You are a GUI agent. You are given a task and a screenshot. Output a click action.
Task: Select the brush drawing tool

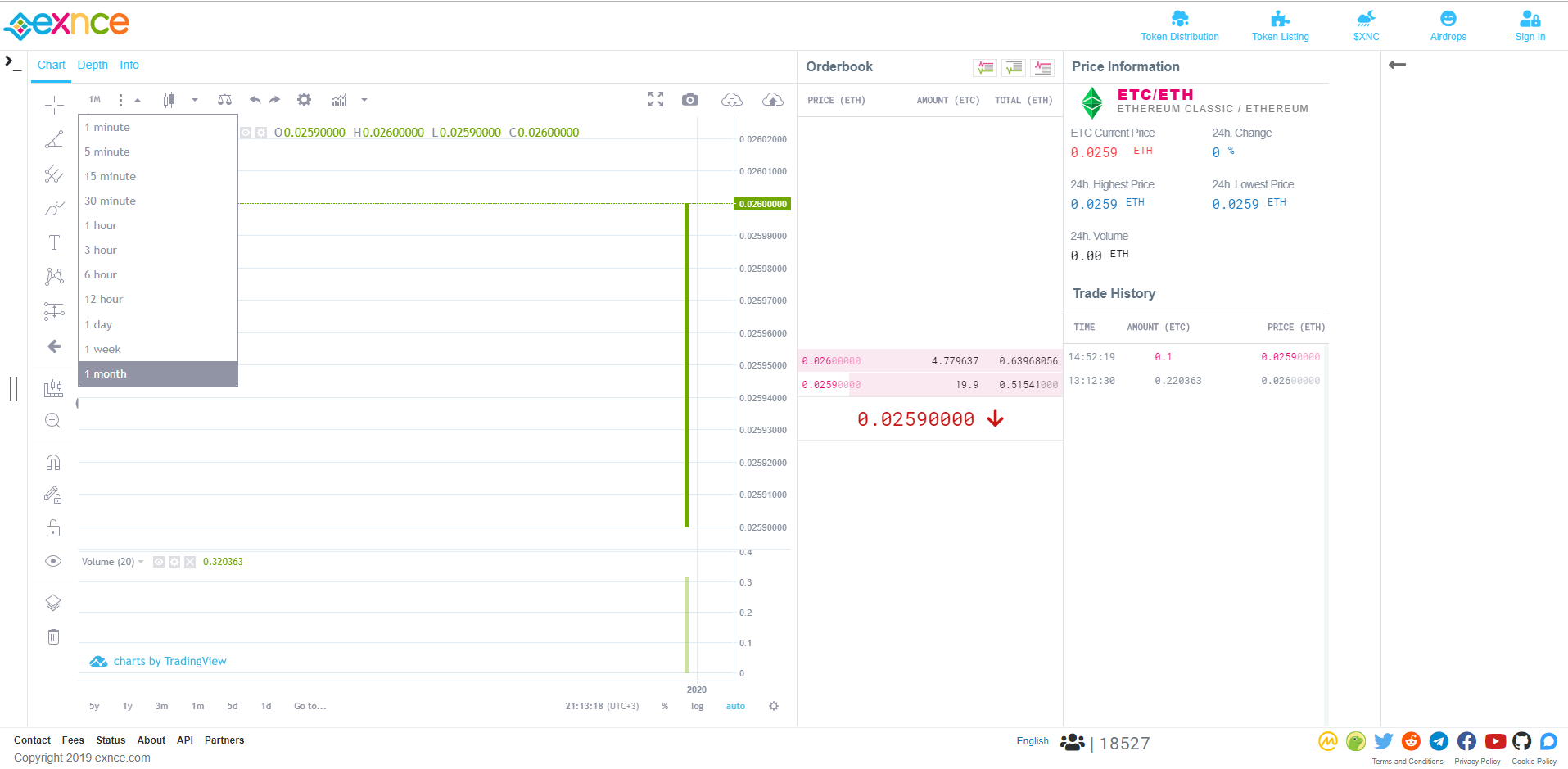pos(54,209)
